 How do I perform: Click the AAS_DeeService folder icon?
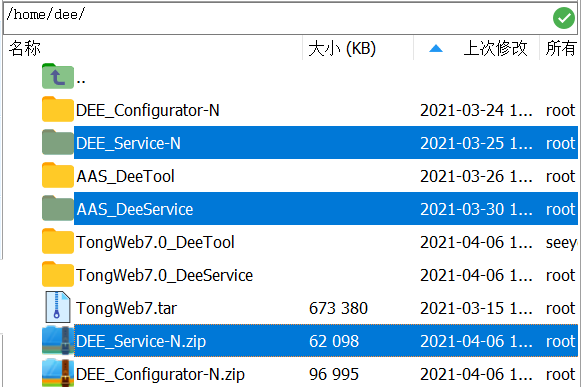point(58,209)
